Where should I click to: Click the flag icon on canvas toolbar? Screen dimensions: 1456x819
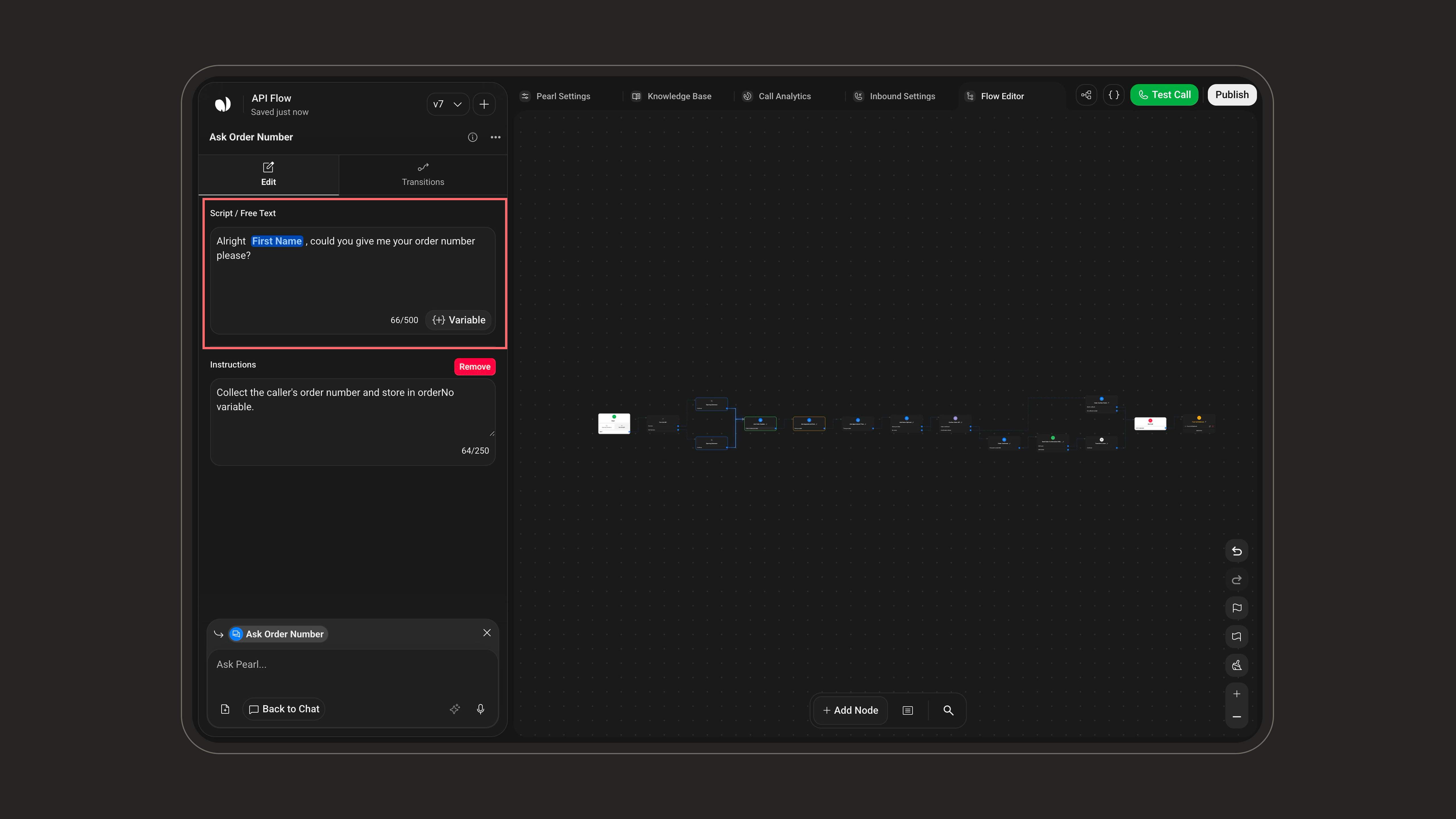(x=1237, y=608)
